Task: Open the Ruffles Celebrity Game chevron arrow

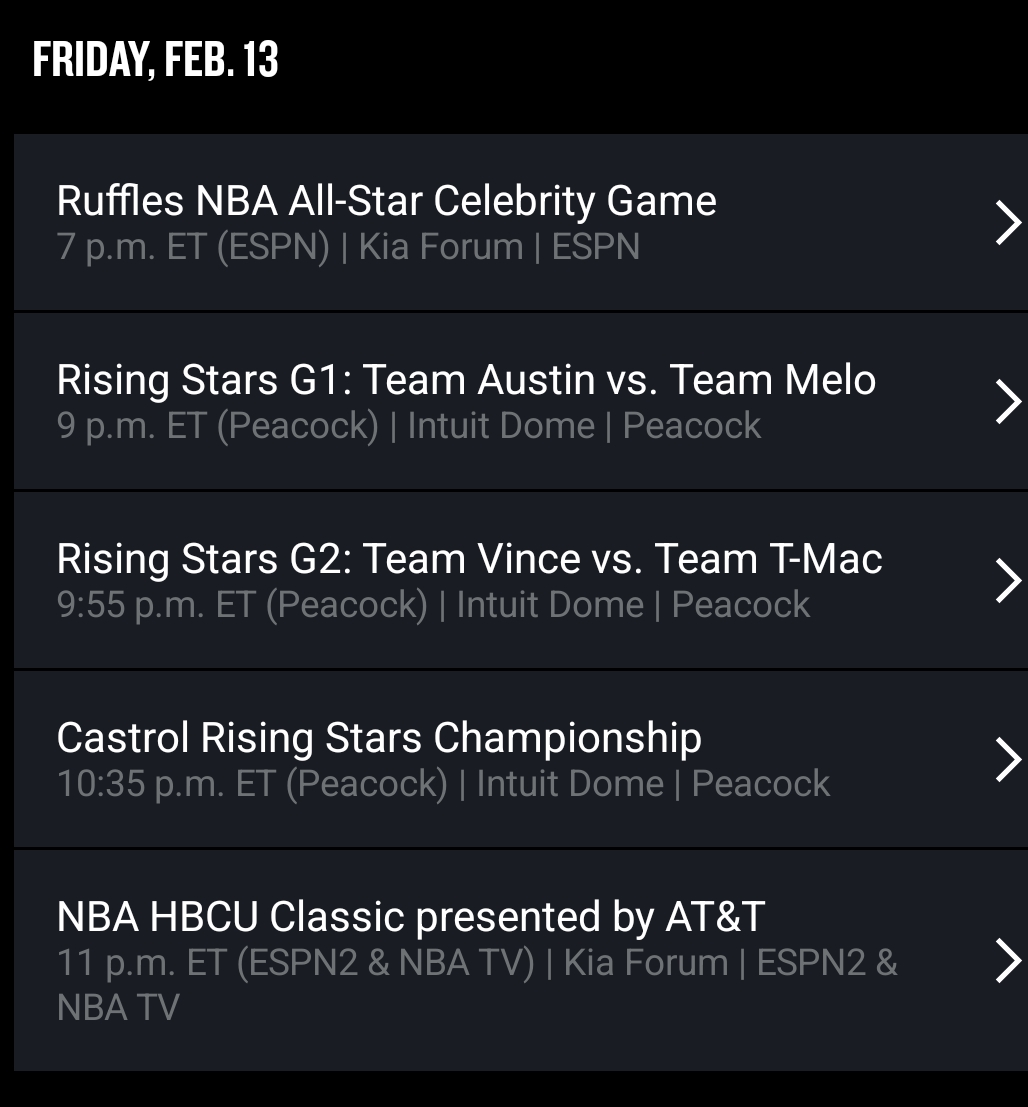Action: 1007,222
